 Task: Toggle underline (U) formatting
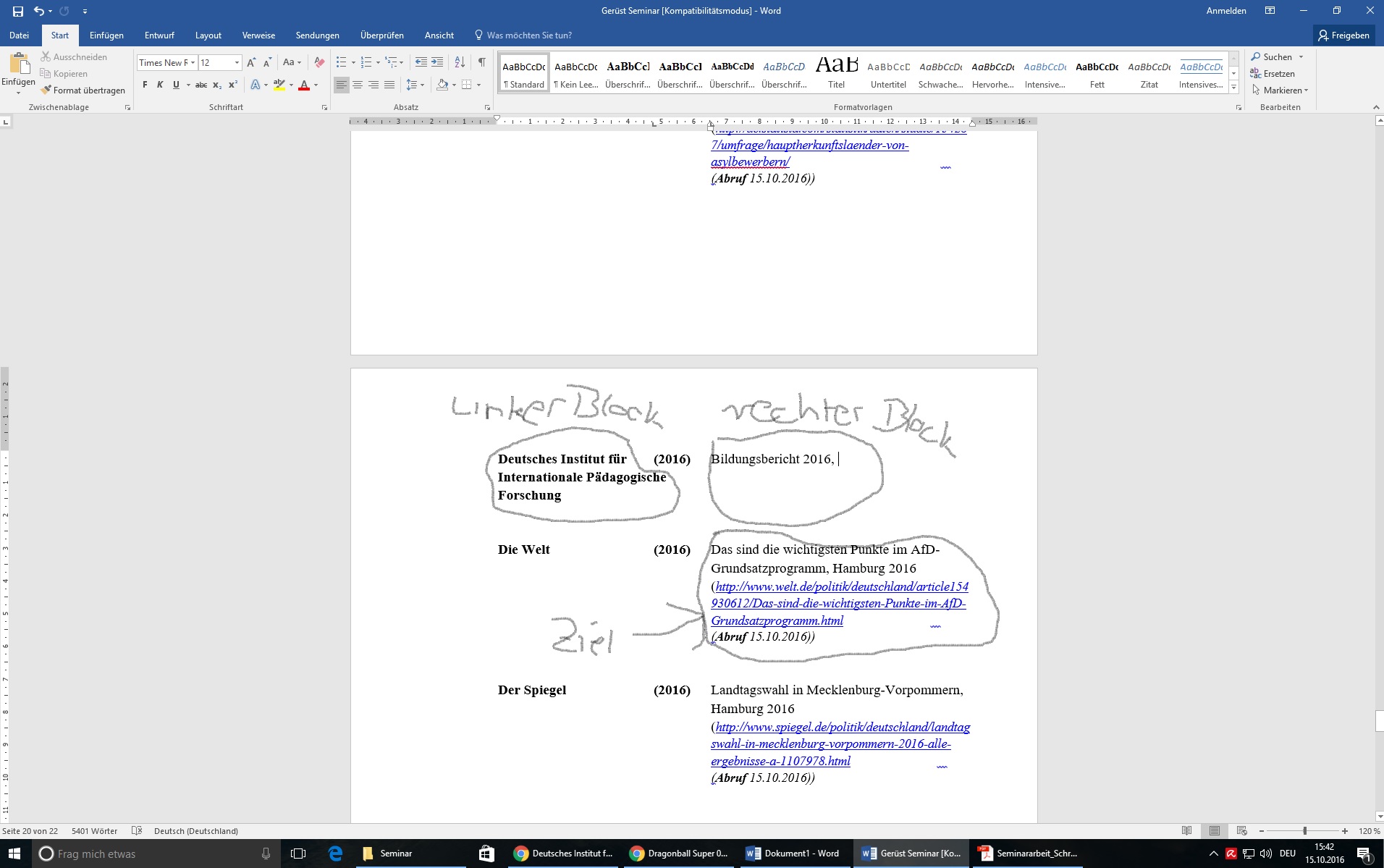pyautogui.click(x=176, y=85)
